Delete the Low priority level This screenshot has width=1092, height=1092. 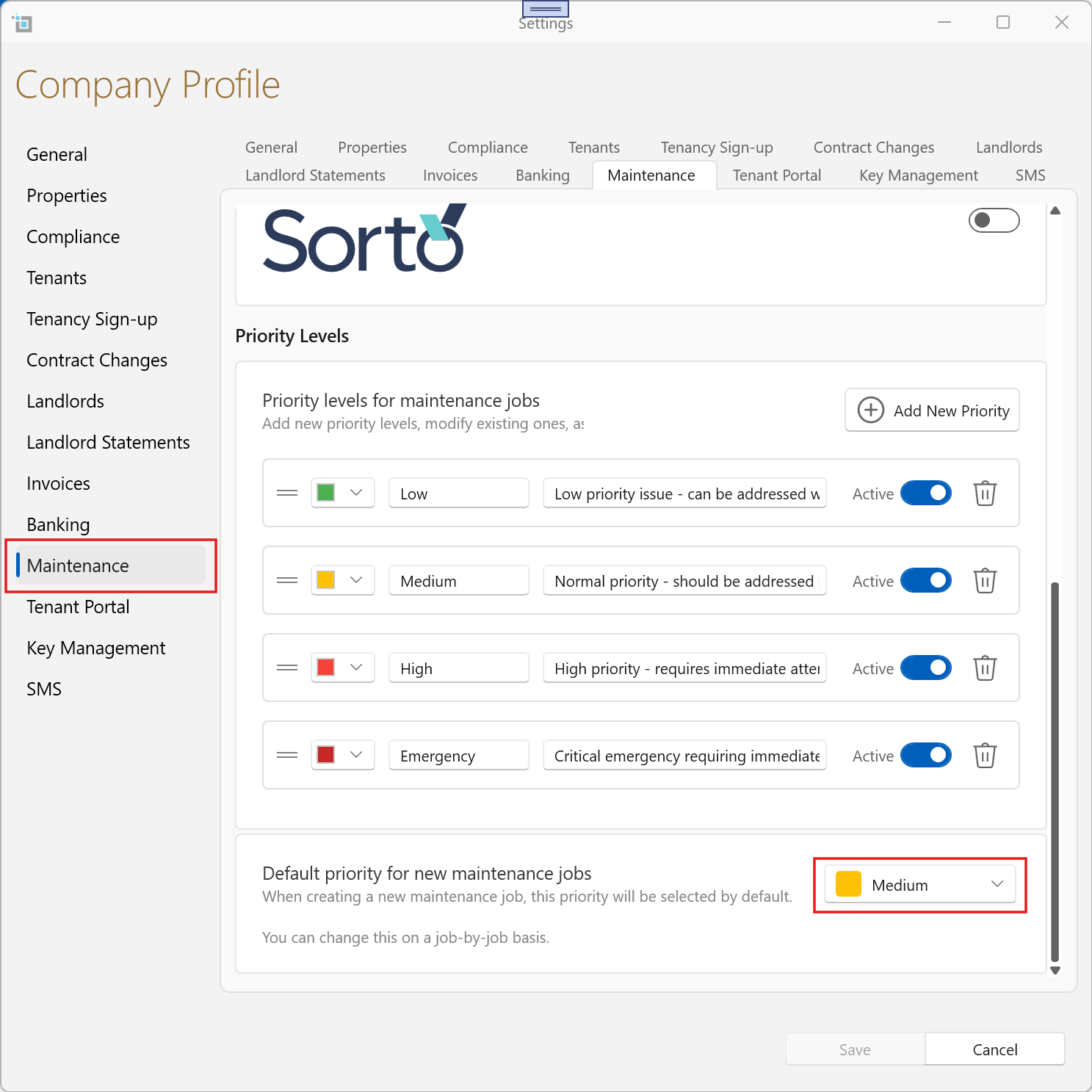click(x=985, y=493)
